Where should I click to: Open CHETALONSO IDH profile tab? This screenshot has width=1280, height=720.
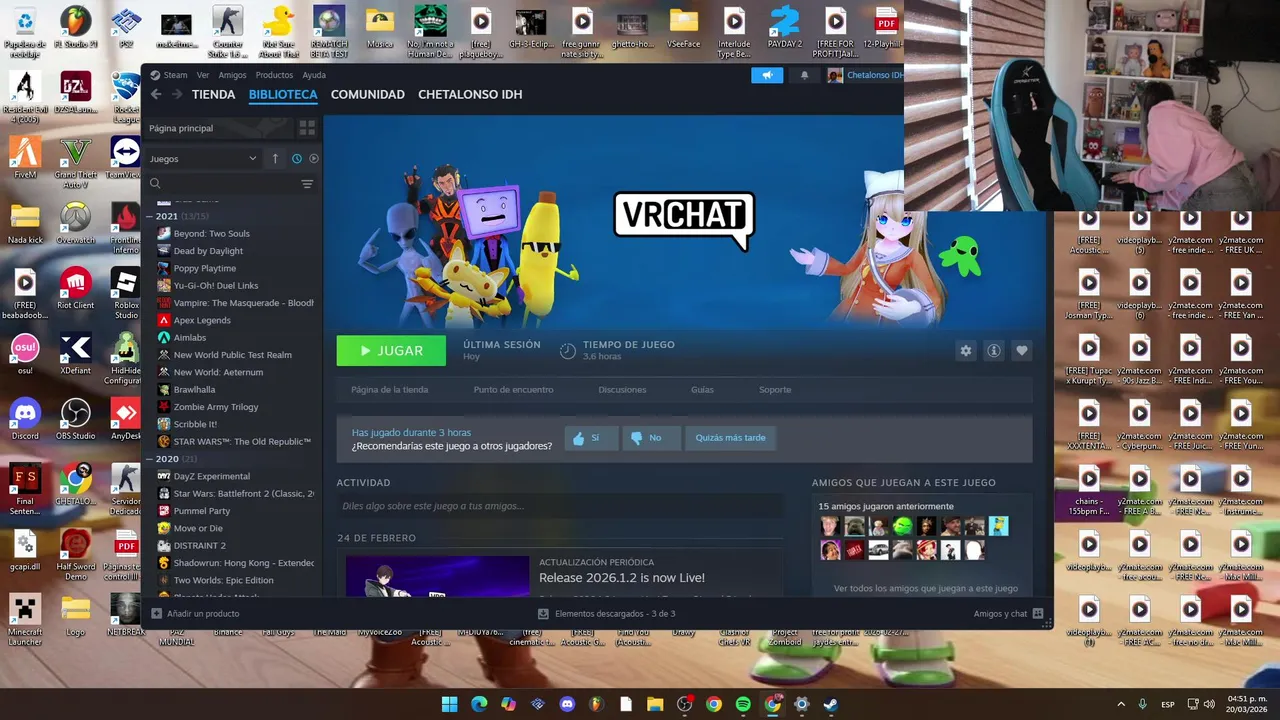(470, 94)
